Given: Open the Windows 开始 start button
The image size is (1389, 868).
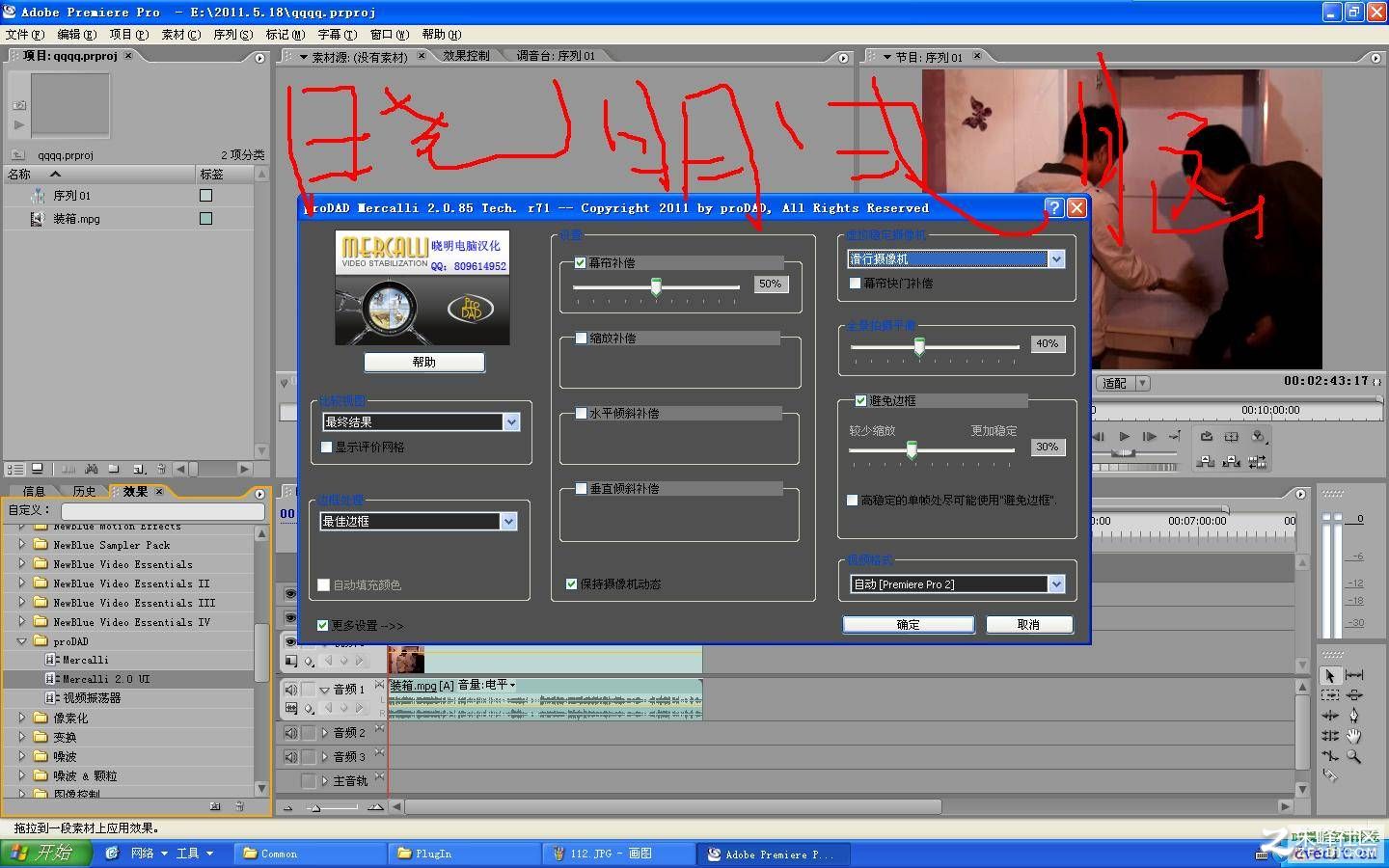Looking at the screenshot, I should (x=46, y=853).
